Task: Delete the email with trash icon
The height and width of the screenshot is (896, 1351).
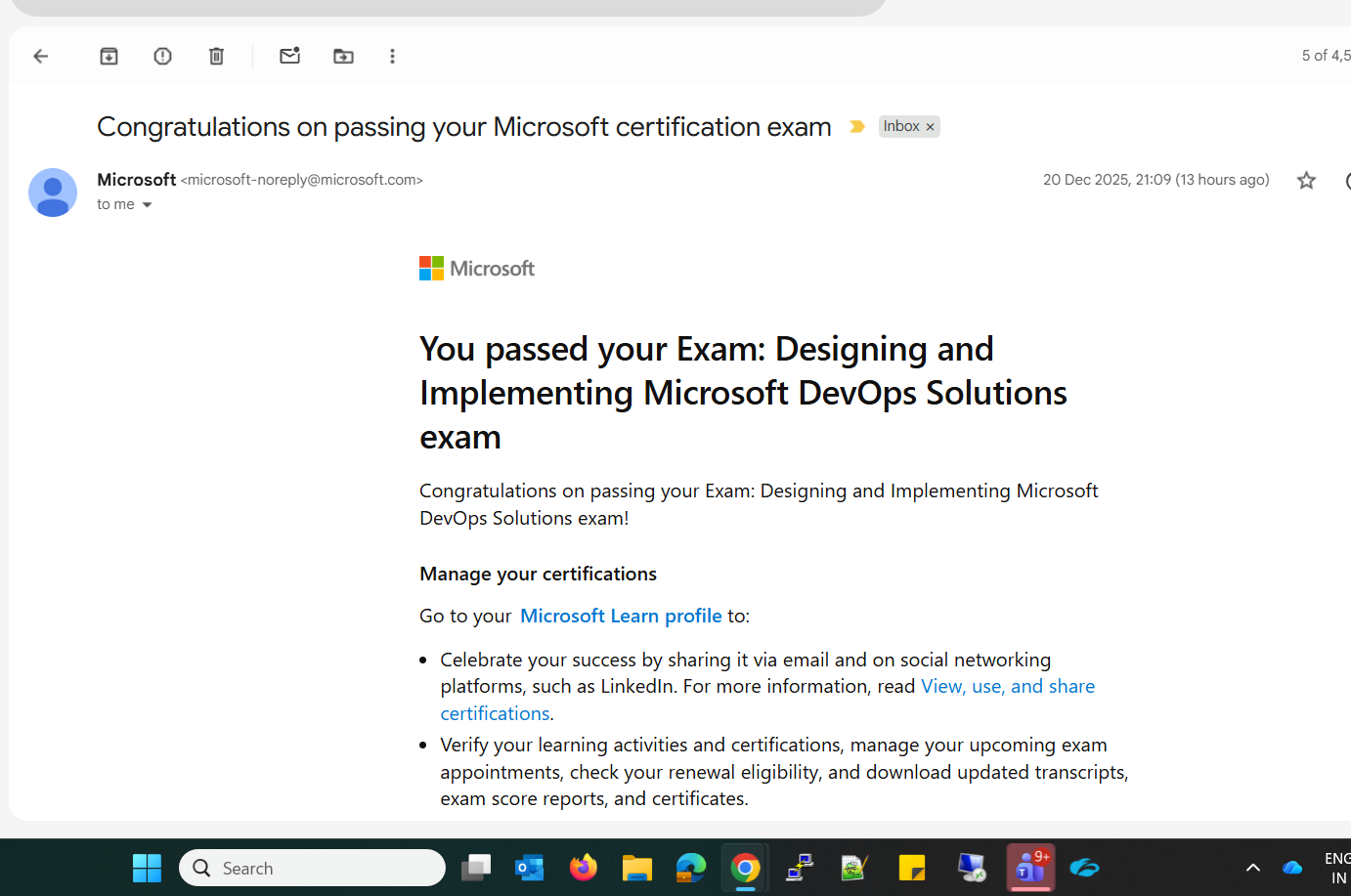Action: click(216, 57)
